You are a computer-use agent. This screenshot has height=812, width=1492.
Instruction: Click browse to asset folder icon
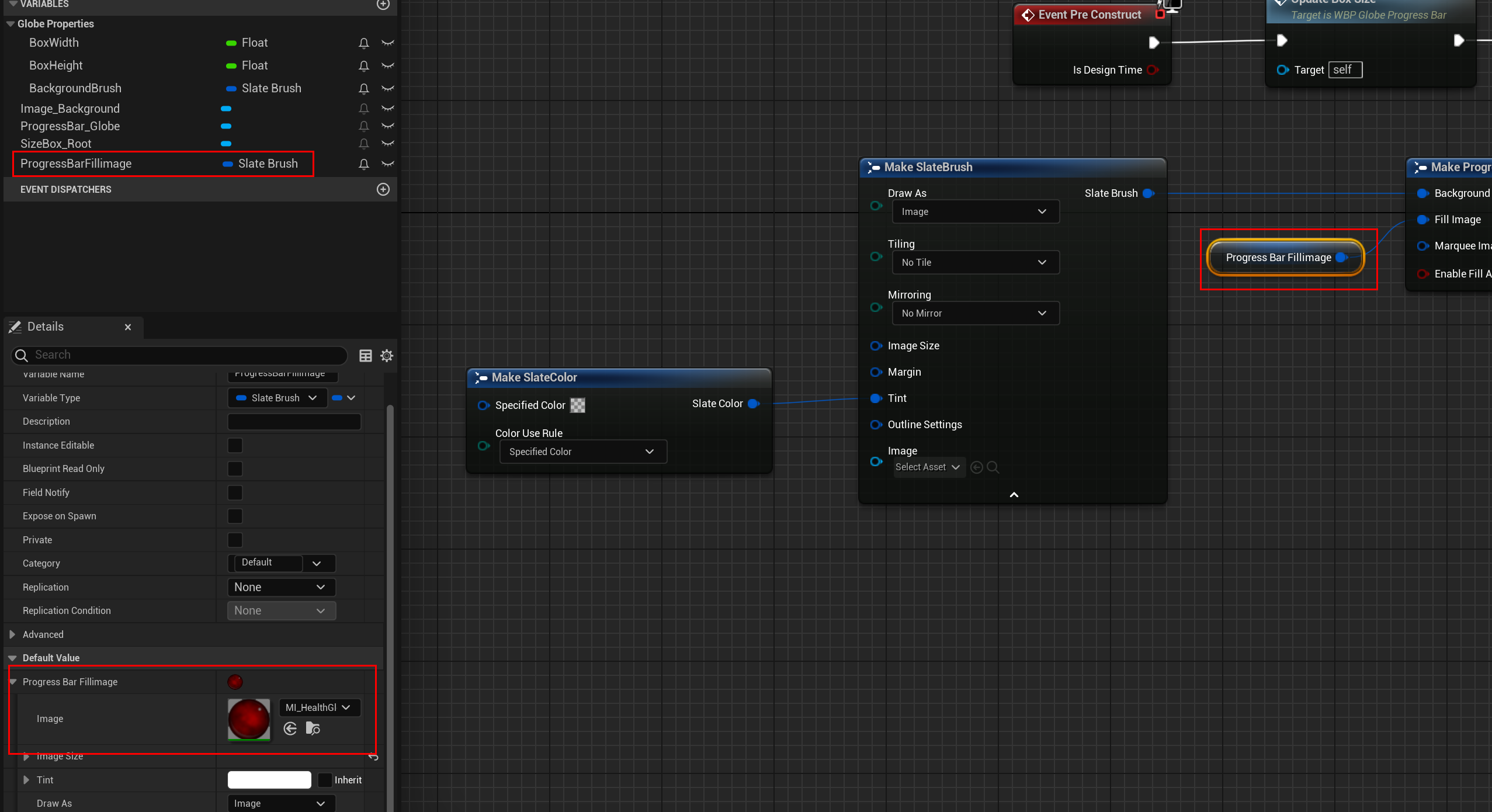pyautogui.click(x=313, y=728)
